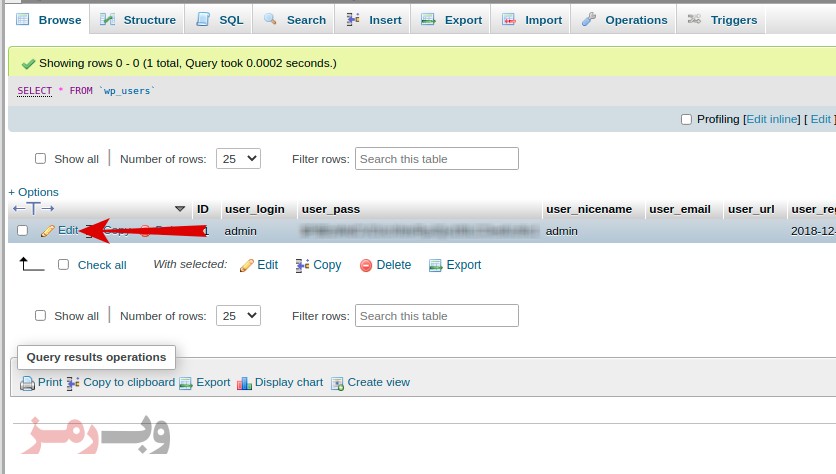Click Copy to clipboard icon
The height and width of the screenshot is (474, 836).
click(73, 383)
